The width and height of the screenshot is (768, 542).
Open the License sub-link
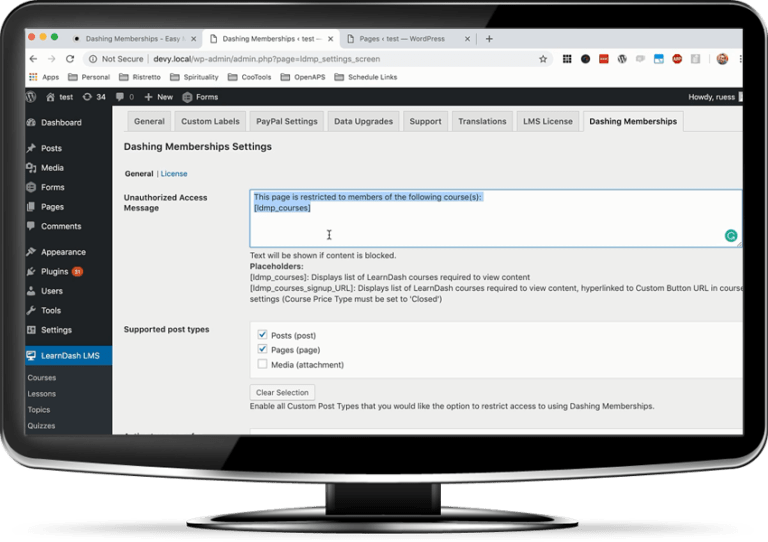(174, 174)
